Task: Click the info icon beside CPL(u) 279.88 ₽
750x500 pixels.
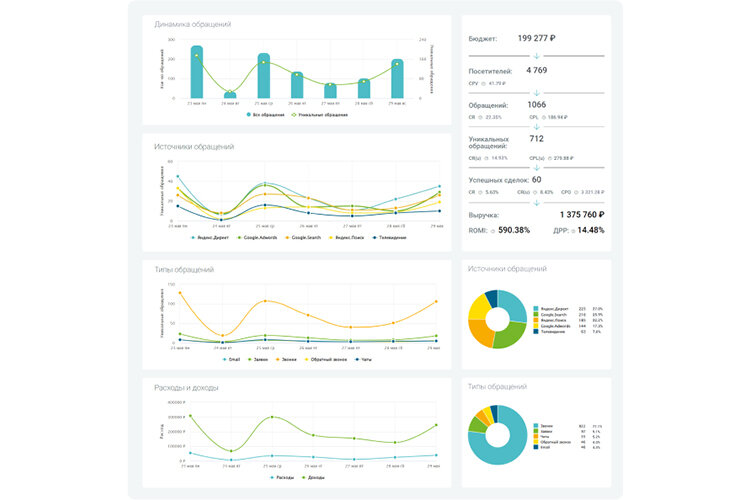Action: pos(550,158)
